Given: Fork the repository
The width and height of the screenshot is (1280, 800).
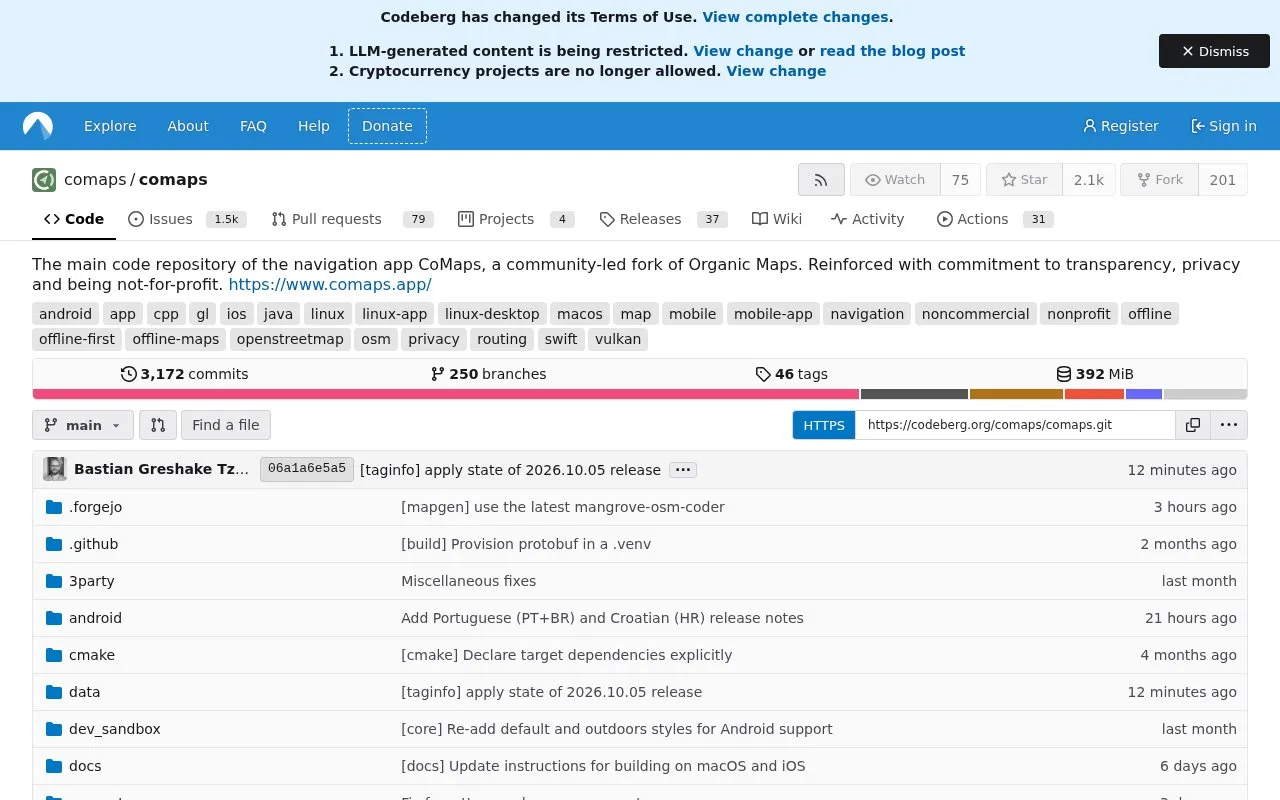Looking at the screenshot, I should coord(1159,180).
